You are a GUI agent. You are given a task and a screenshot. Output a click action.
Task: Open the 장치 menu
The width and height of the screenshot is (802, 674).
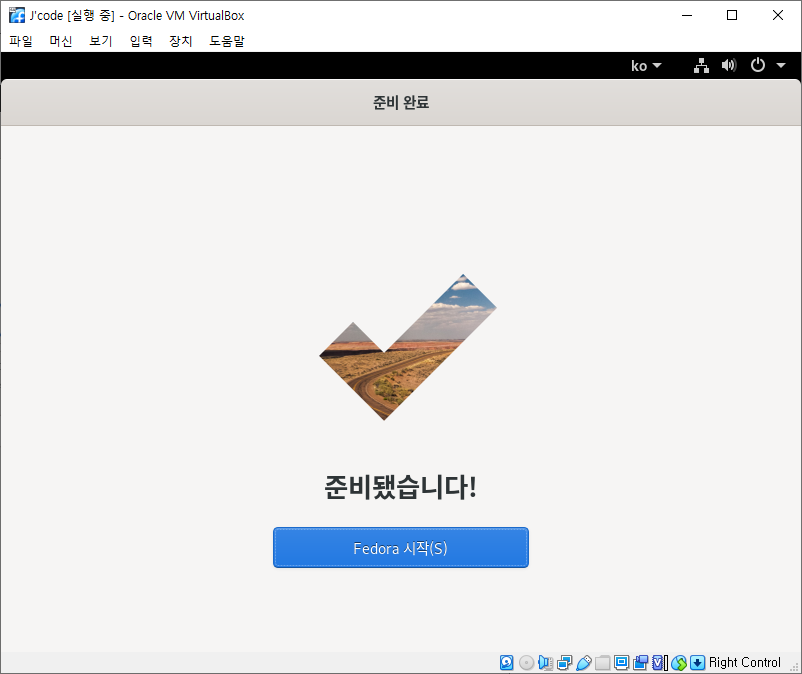pyautogui.click(x=181, y=41)
